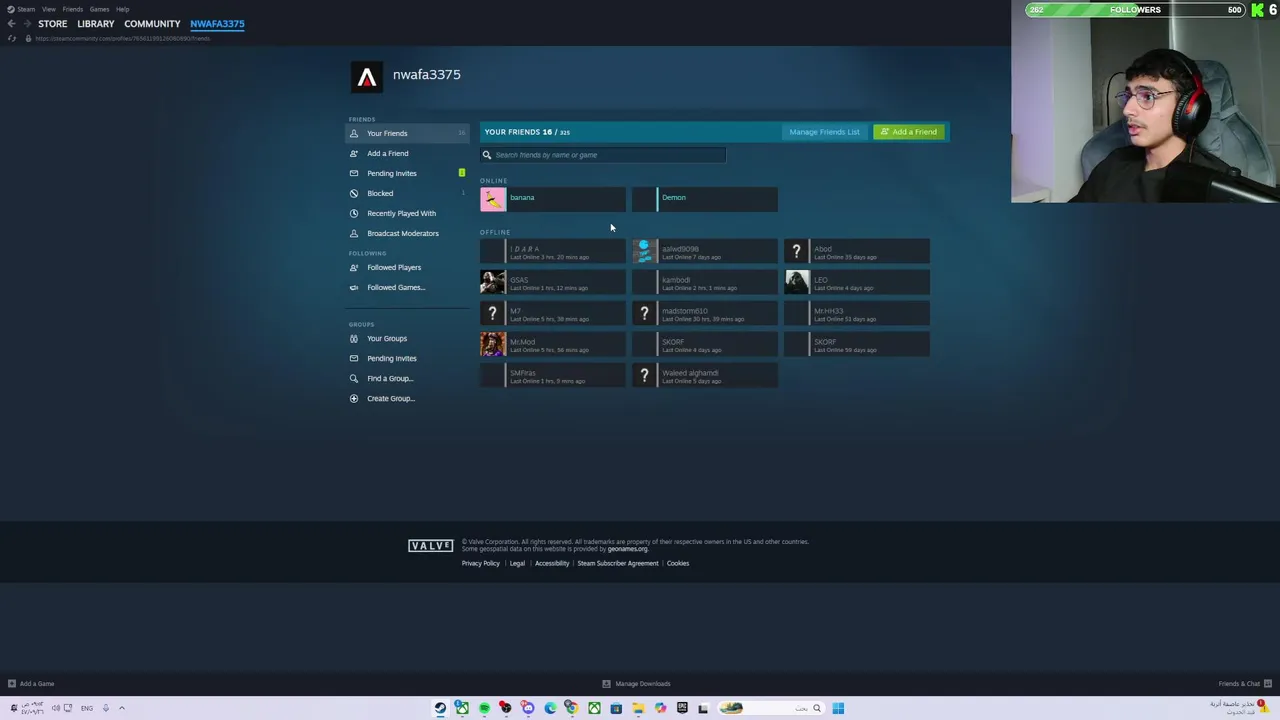The width and height of the screenshot is (1280, 720).
Task: Open Pending Invites under the Groups section
Action: coord(407,358)
